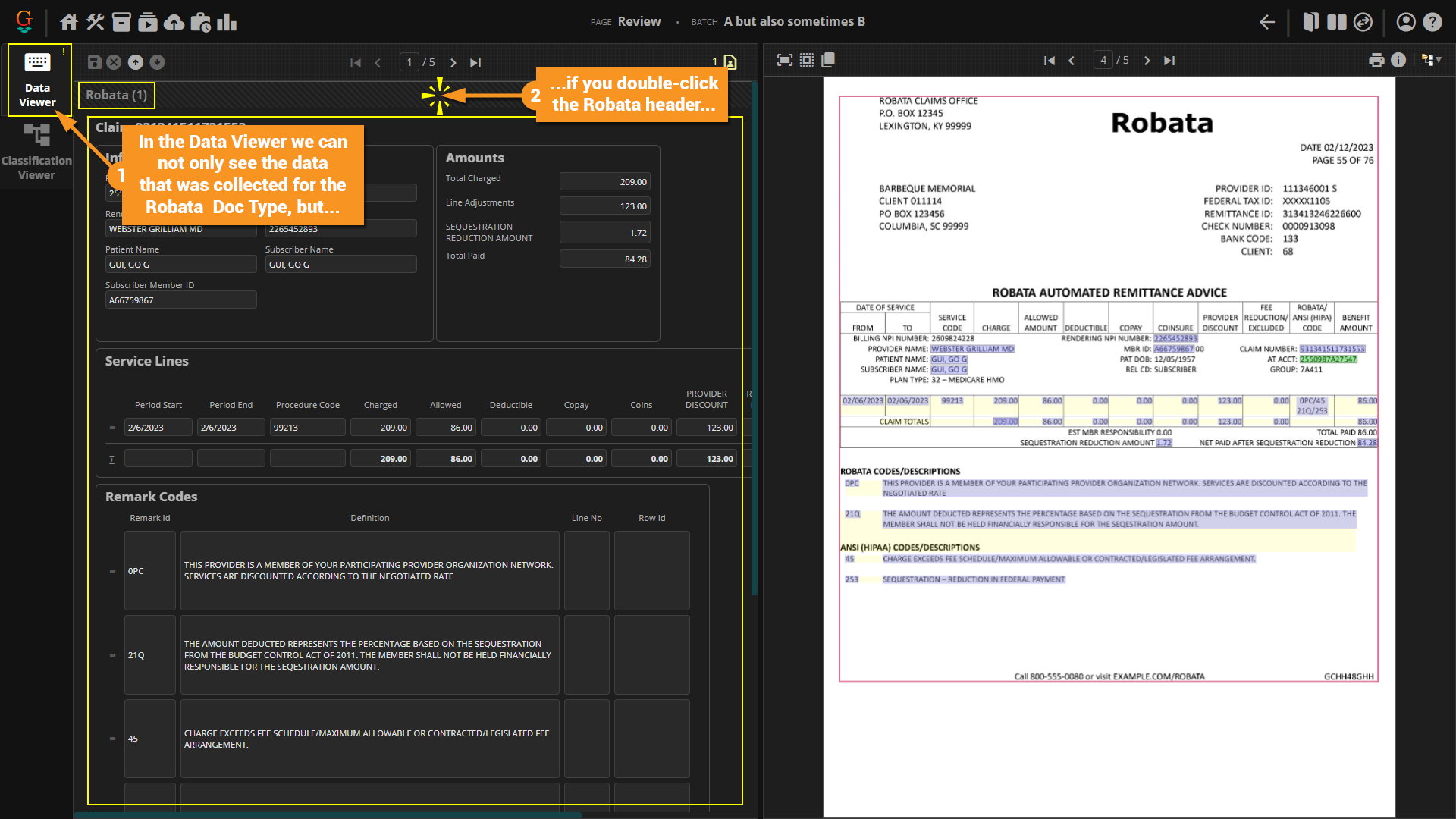Toggle the book view layout icon
The width and height of the screenshot is (1456, 819).
1310,22
